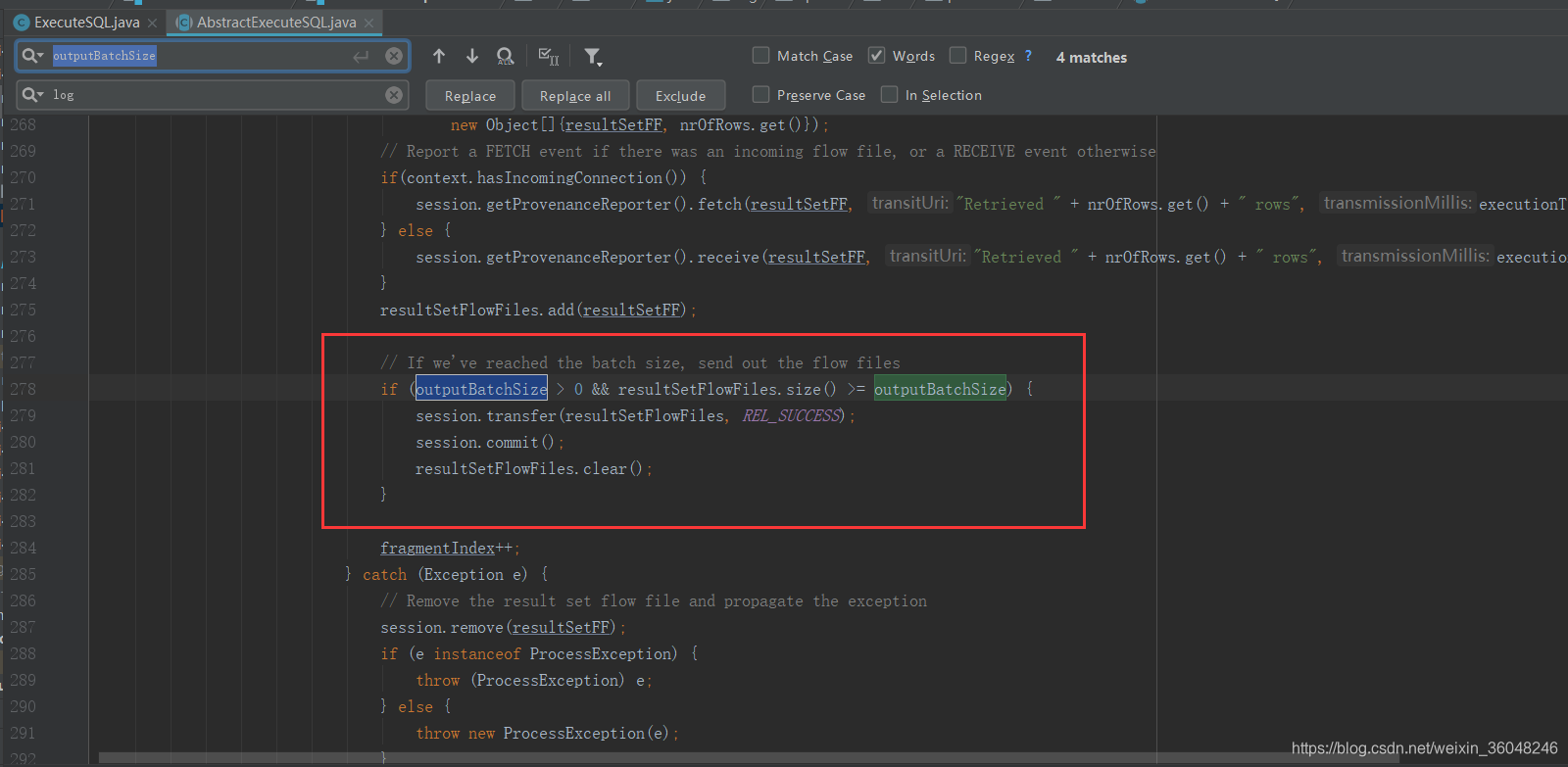The width and height of the screenshot is (1568, 767).
Task: Click line number 285 in the gutter
Action: click(x=24, y=574)
